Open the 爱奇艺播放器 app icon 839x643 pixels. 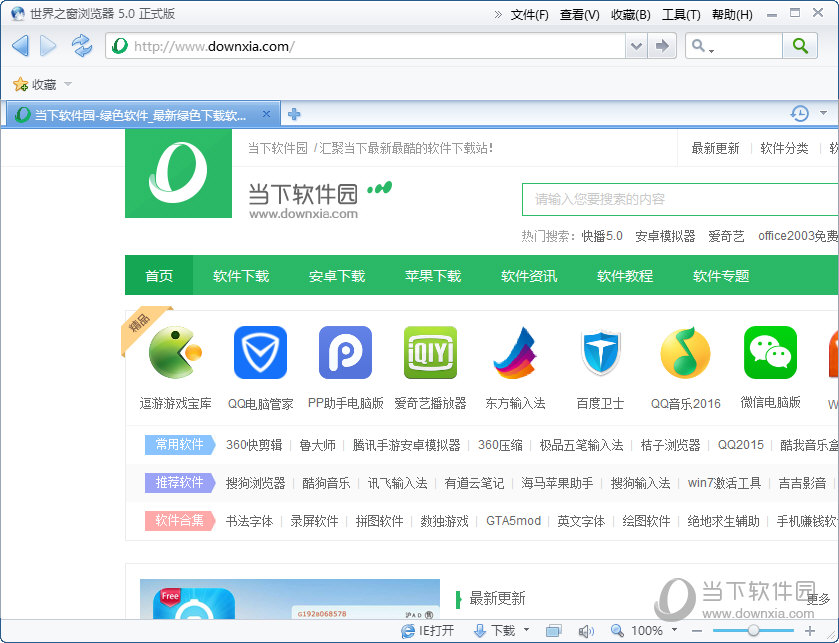pyautogui.click(x=430, y=353)
